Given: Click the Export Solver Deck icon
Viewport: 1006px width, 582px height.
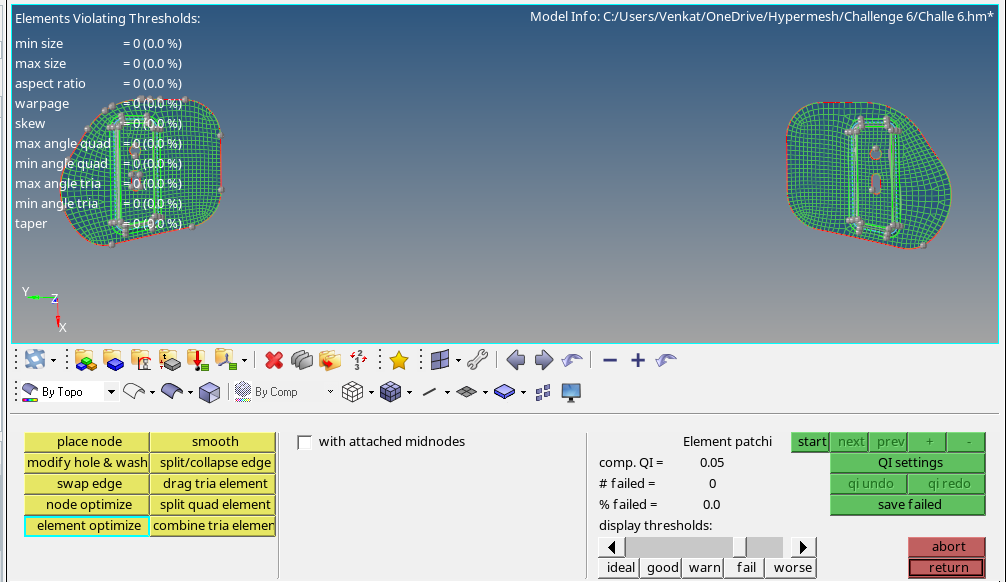Looking at the screenshot, I should tap(224, 360).
